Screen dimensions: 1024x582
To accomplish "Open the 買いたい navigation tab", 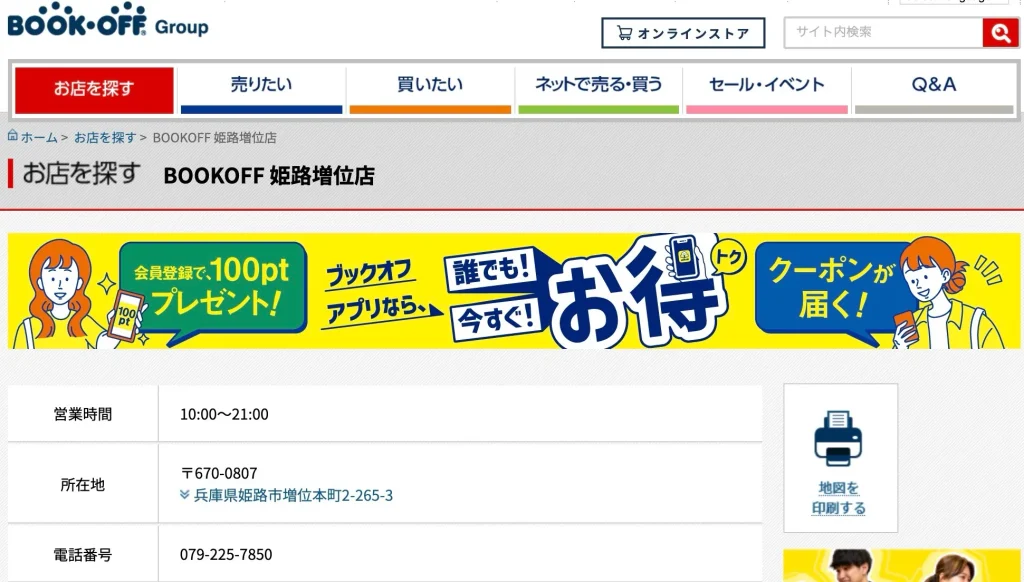I will tap(430, 90).
